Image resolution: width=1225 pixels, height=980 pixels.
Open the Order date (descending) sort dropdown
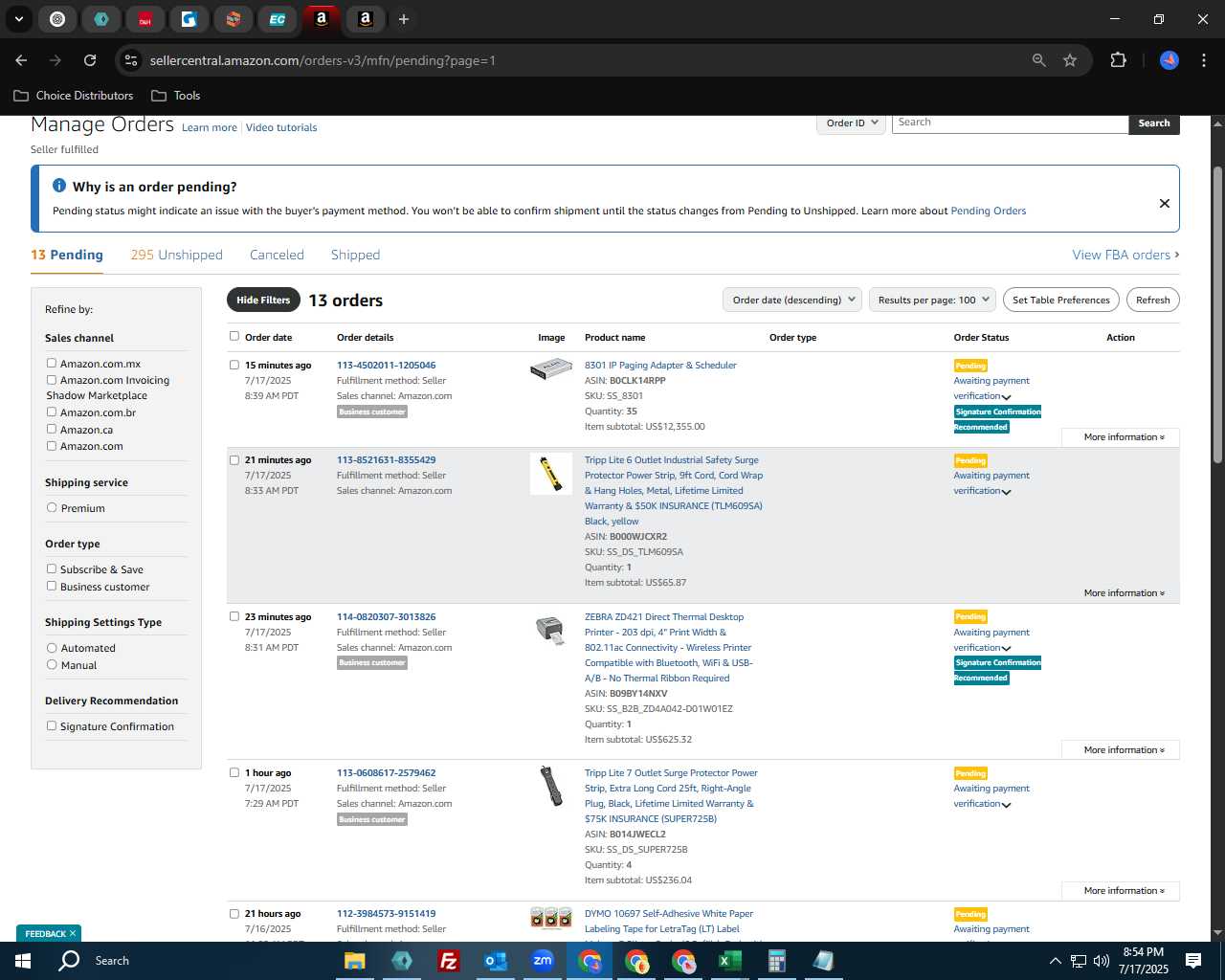point(792,300)
